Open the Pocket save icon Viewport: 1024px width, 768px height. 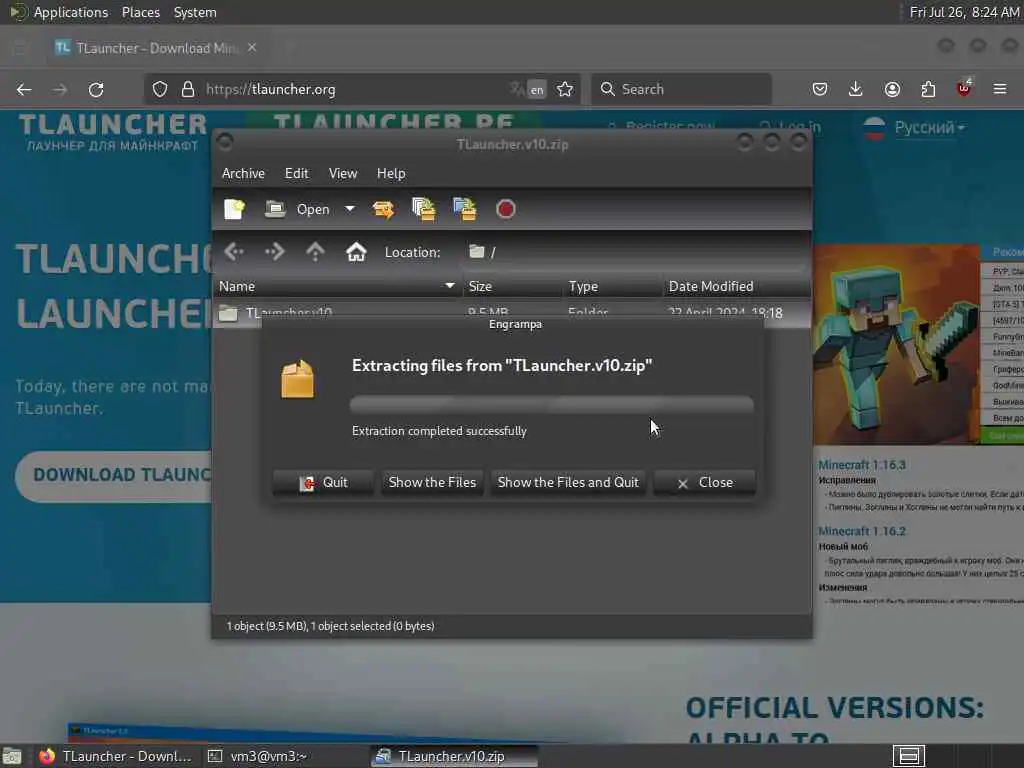point(820,89)
